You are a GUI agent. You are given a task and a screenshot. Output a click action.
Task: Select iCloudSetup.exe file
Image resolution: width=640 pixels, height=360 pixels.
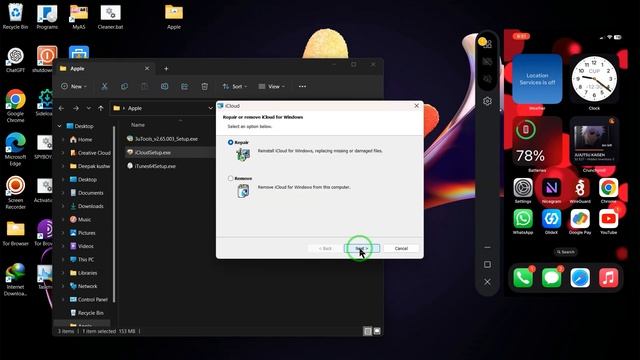pyautogui.click(x=149, y=152)
